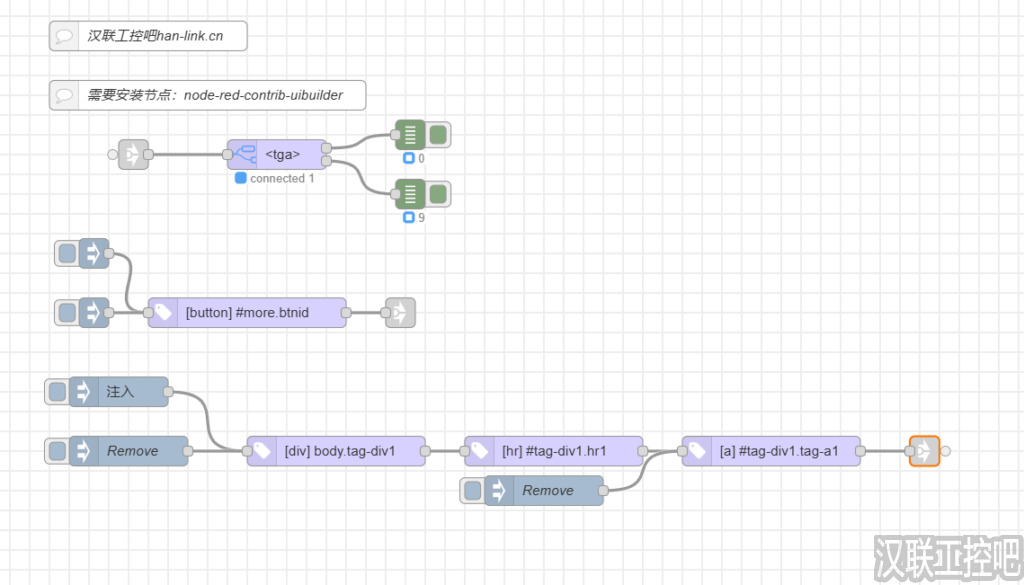Click the output port of the 注入 node
Viewport: 1024px width, 585px height.
pos(168,392)
